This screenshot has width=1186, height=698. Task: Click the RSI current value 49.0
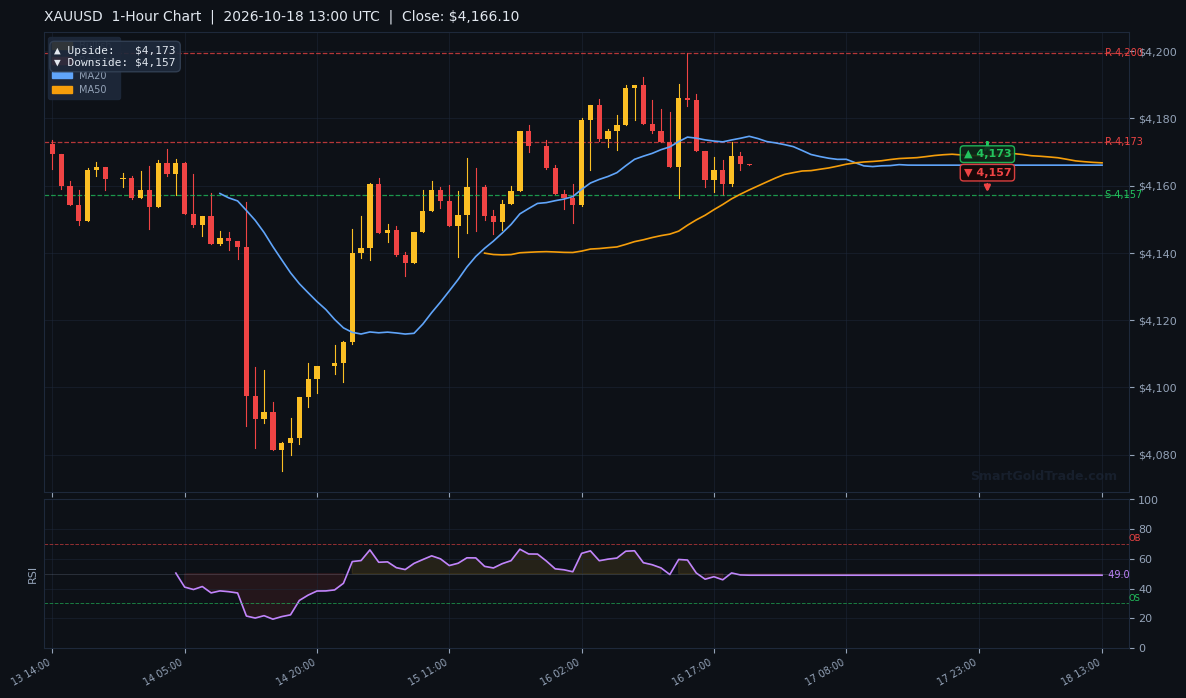1119,575
